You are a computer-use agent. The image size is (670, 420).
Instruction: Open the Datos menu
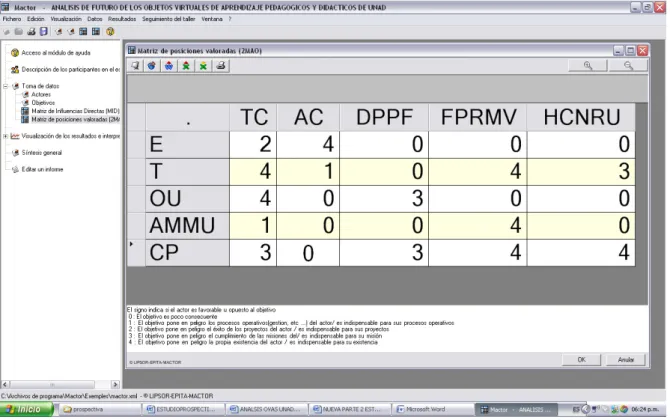94,19
